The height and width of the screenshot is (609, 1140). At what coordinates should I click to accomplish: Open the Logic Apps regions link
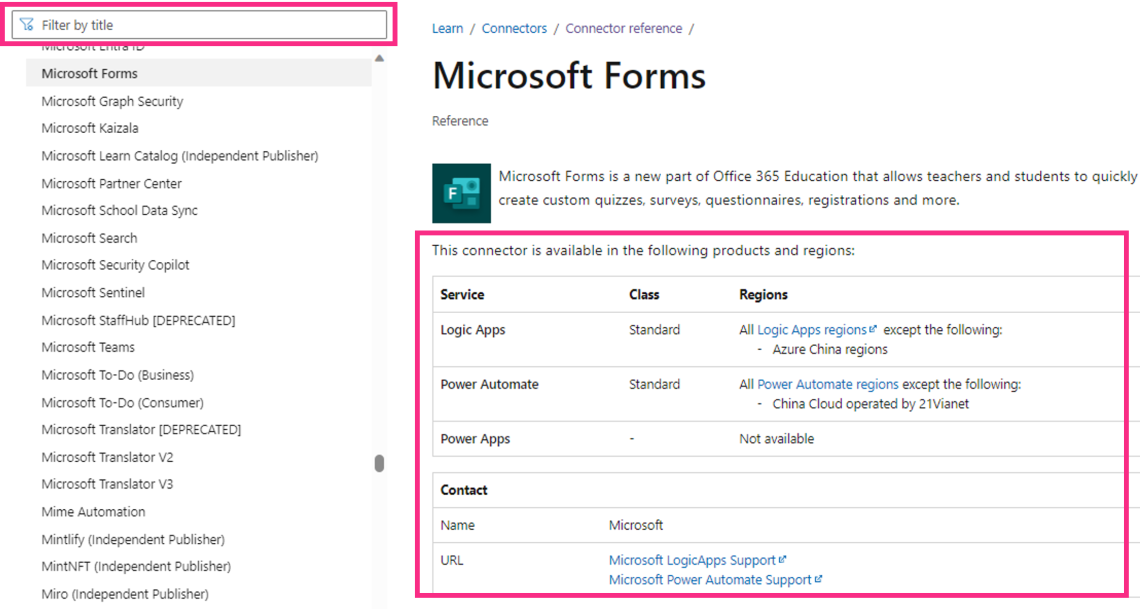(x=811, y=330)
